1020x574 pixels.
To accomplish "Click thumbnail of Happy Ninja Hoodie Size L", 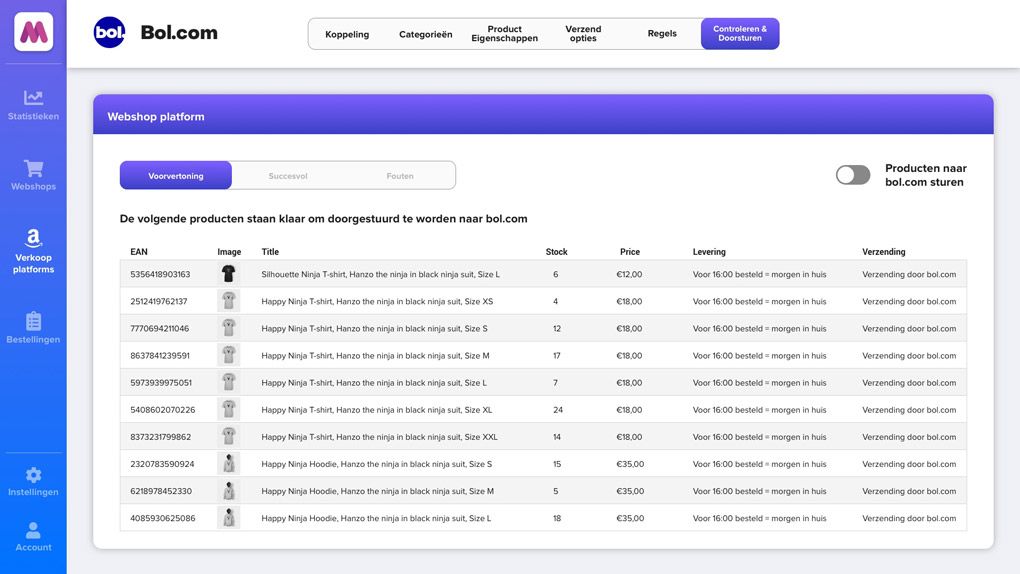I will coord(228,518).
